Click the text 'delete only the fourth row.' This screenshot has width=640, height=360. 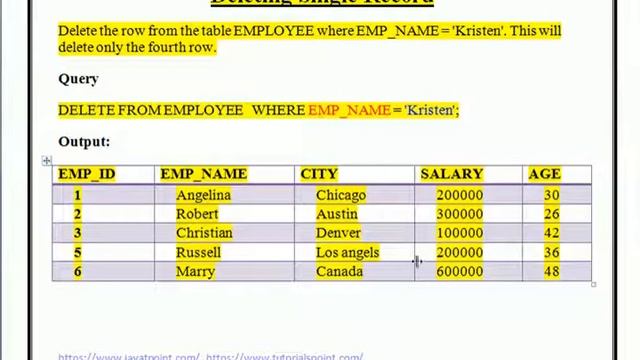[137, 48]
